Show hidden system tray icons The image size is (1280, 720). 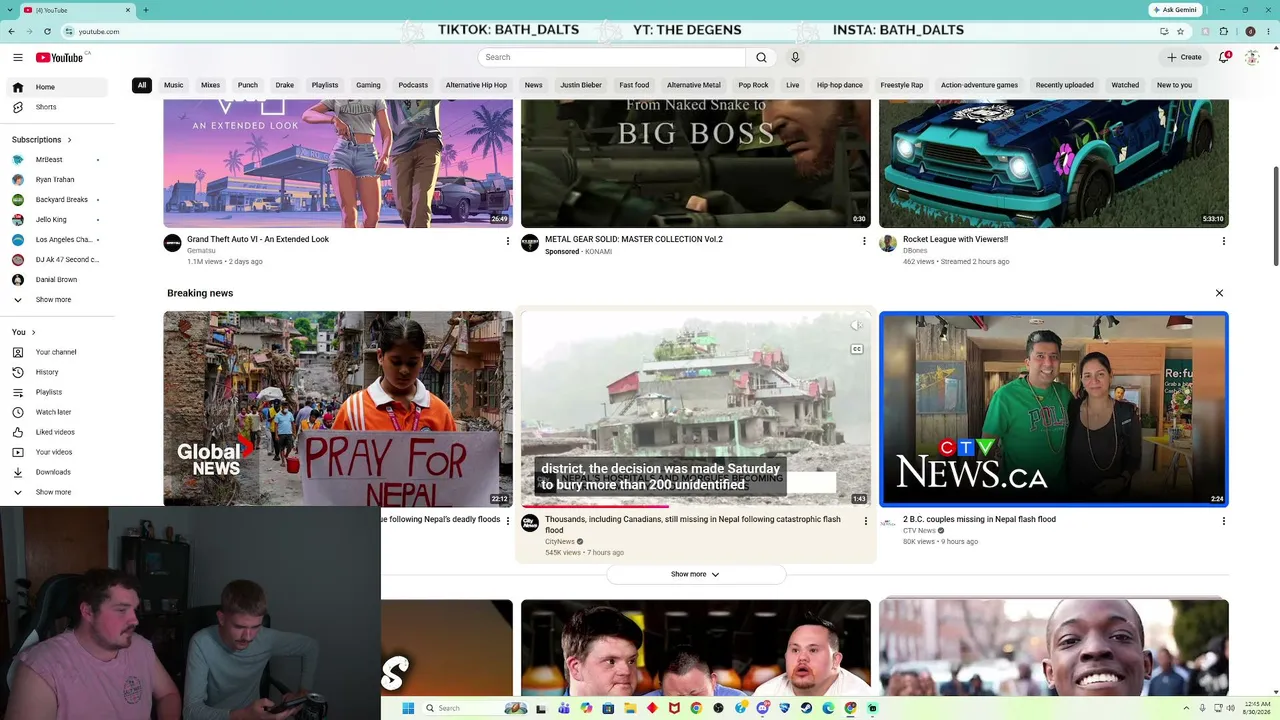click(1186, 708)
